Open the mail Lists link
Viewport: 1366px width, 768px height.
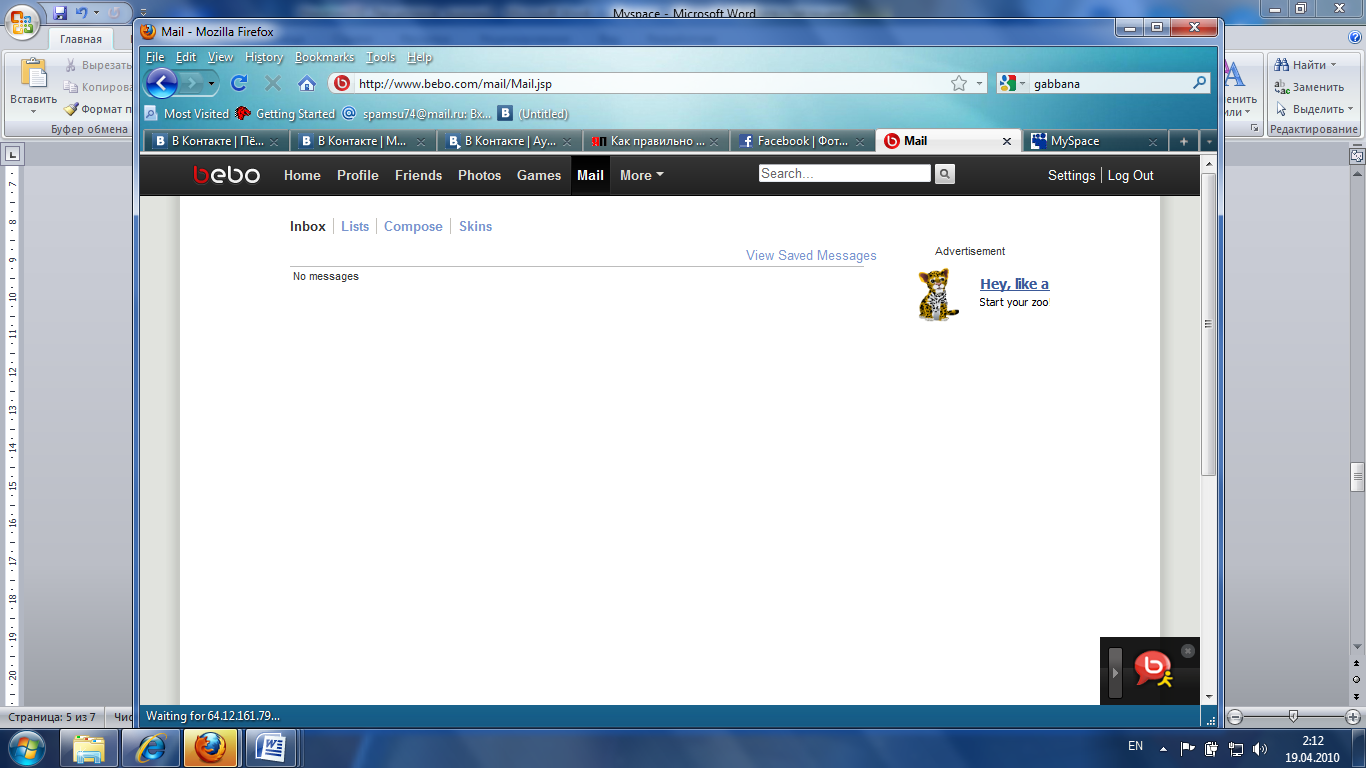click(355, 226)
